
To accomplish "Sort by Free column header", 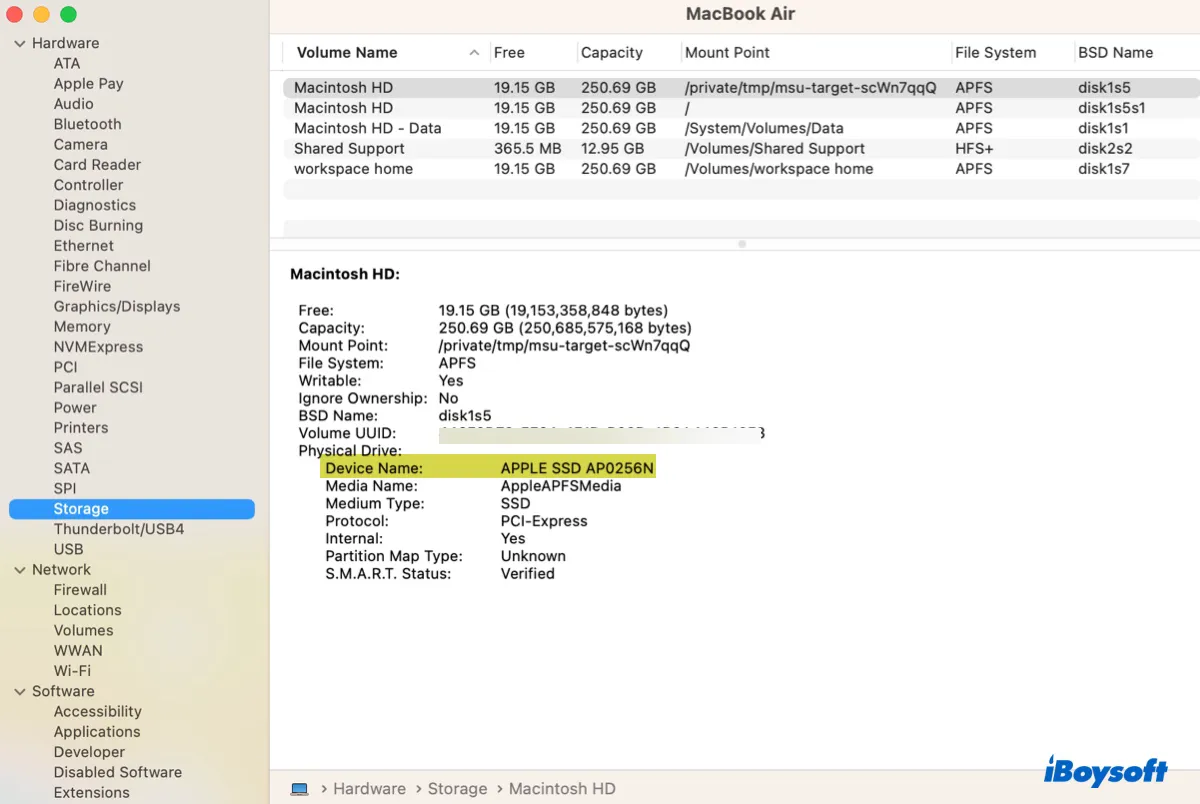I will click(x=509, y=53).
